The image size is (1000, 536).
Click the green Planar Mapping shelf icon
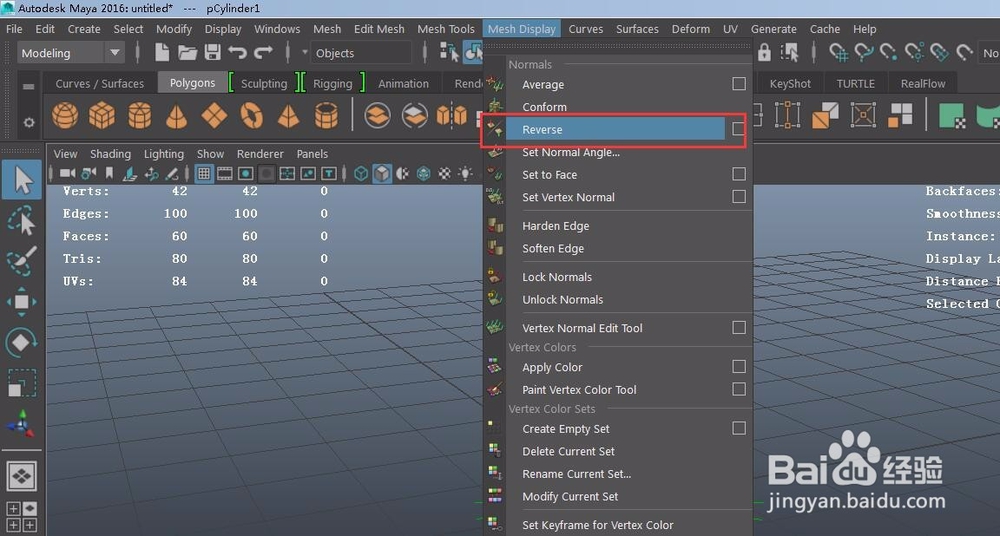[952, 116]
